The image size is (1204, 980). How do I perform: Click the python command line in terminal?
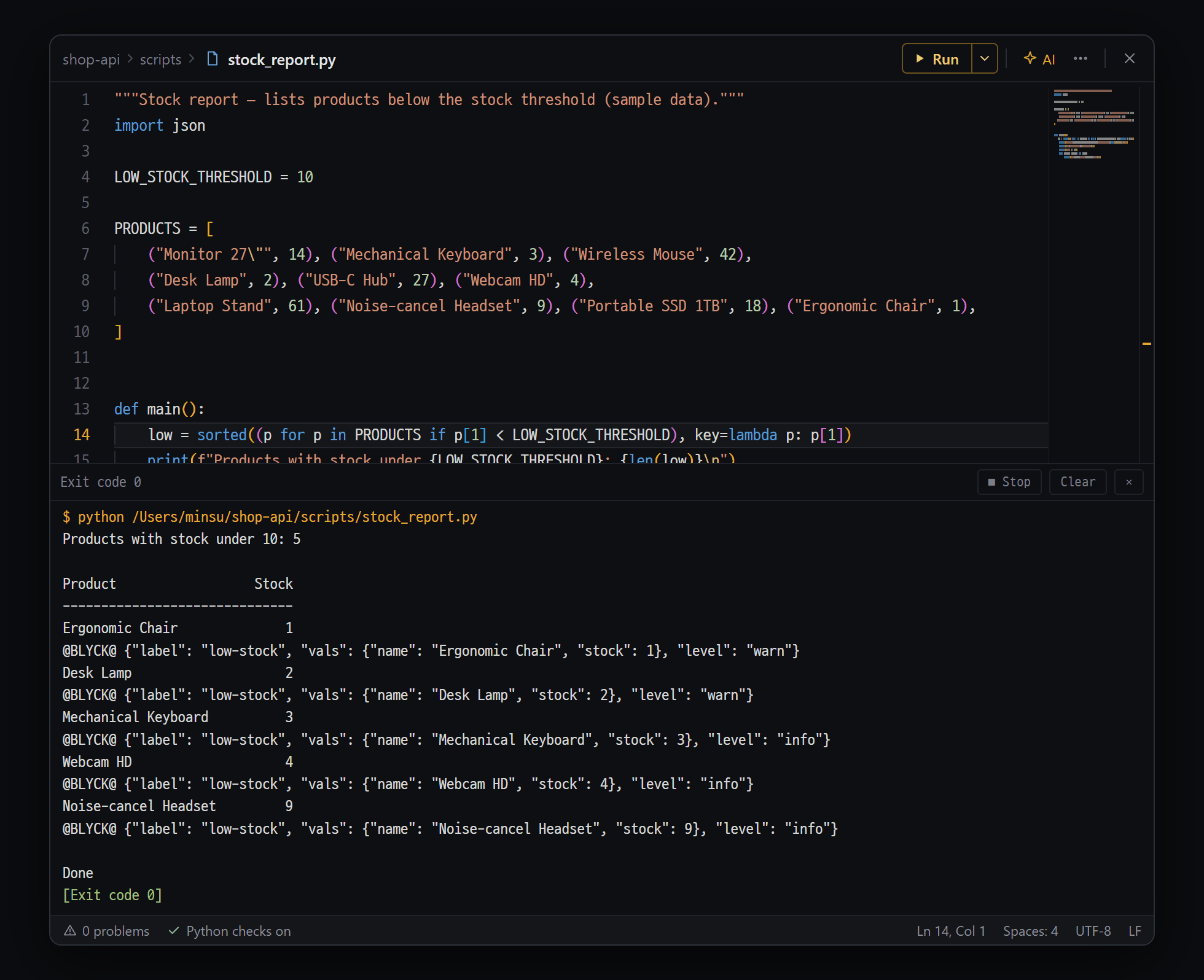tap(270, 517)
